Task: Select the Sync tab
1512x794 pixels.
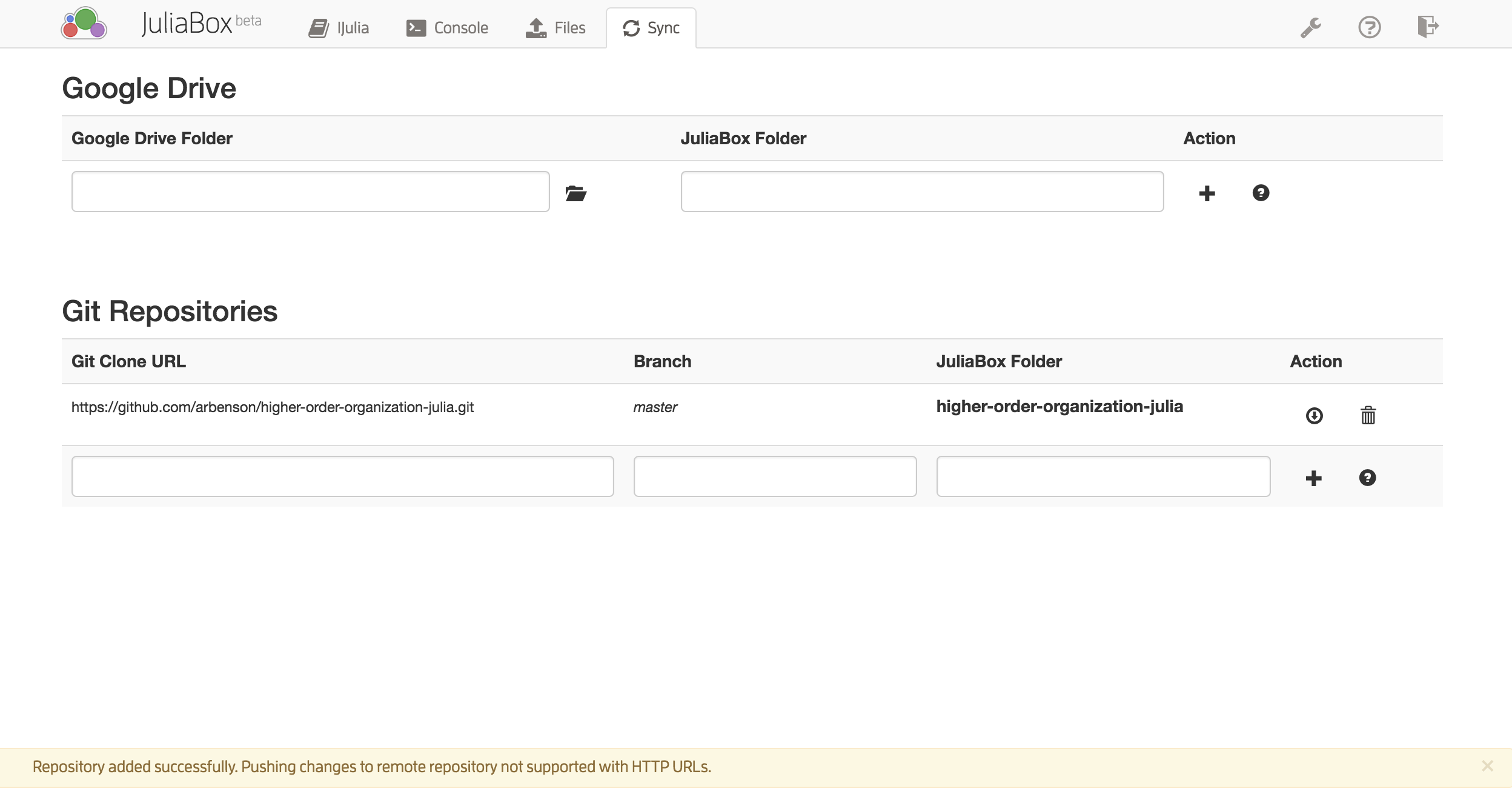Action: [x=651, y=28]
